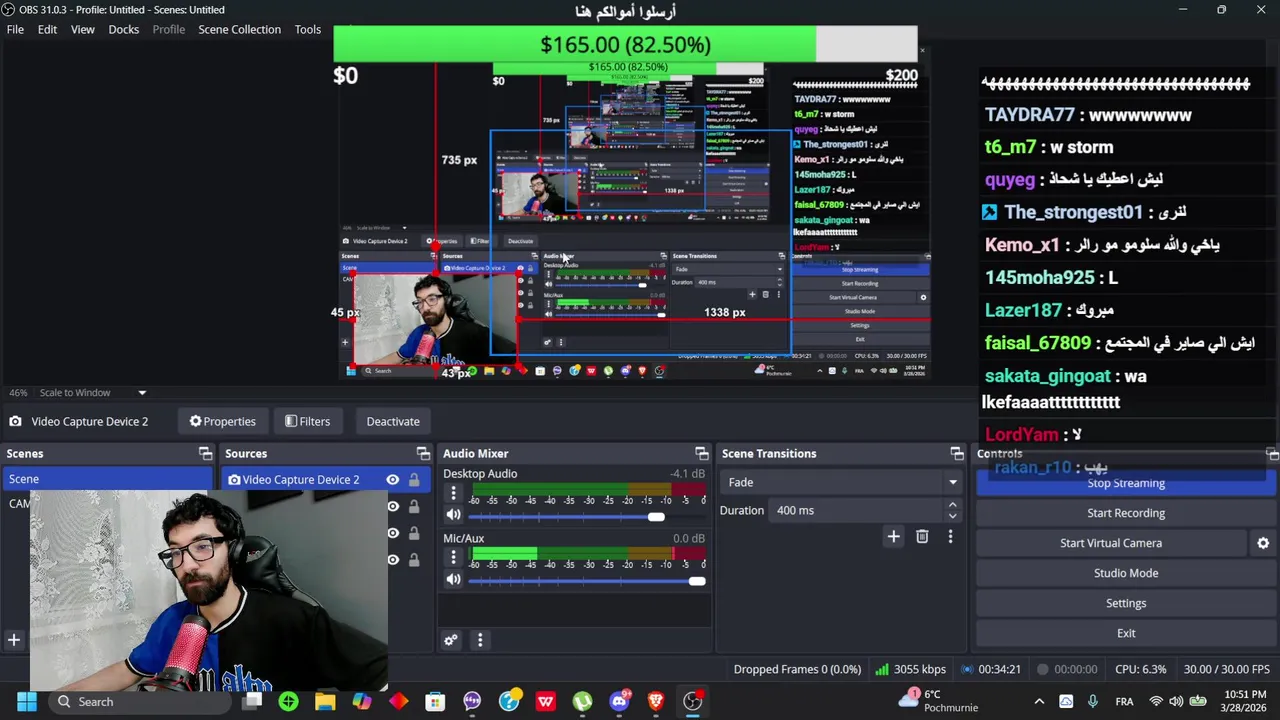Open the Tools menu
The height and width of the screenshot is (720, 1280).
click(308, 29)
